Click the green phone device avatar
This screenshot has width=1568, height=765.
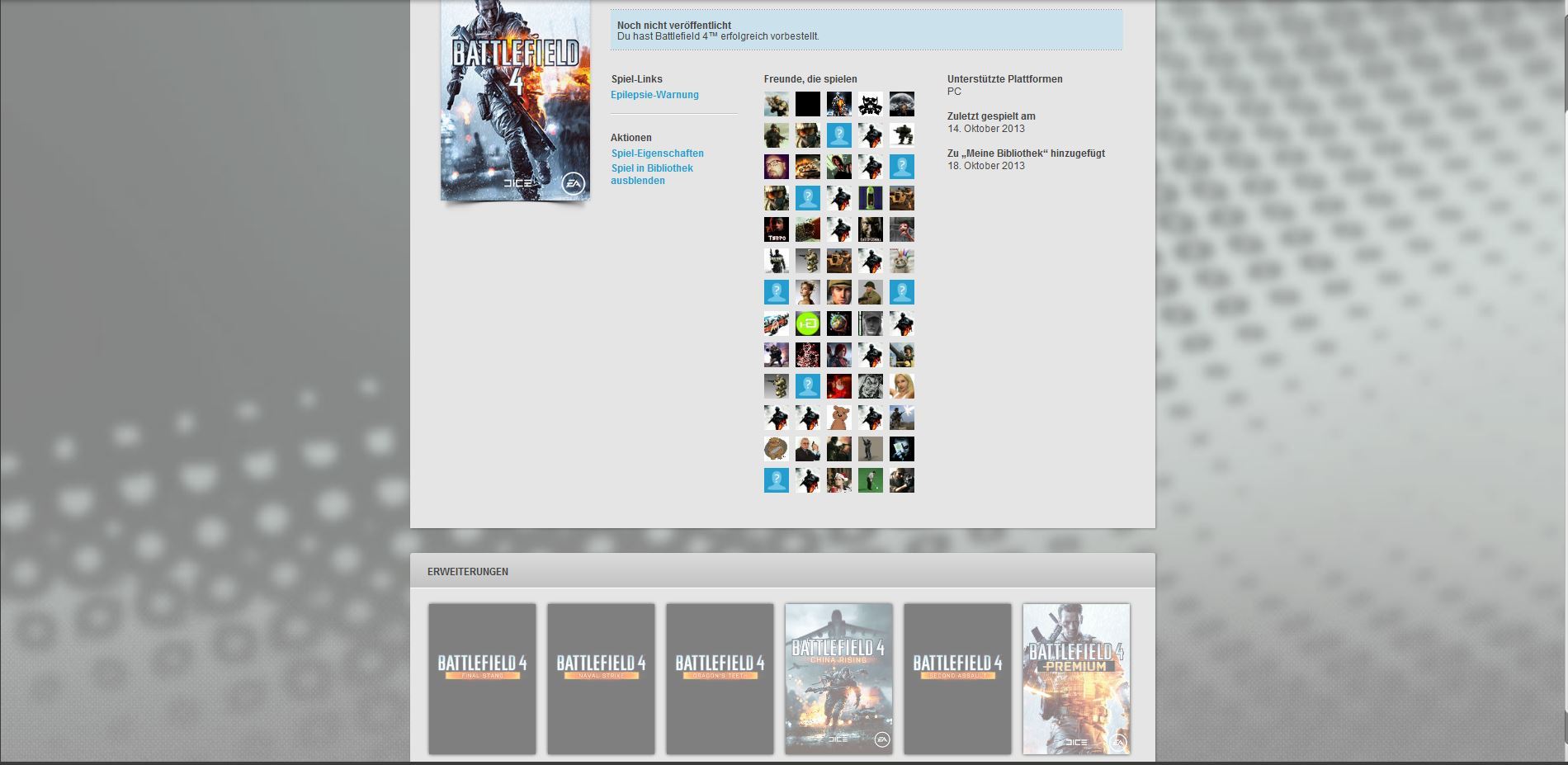[x=871, y=198]
